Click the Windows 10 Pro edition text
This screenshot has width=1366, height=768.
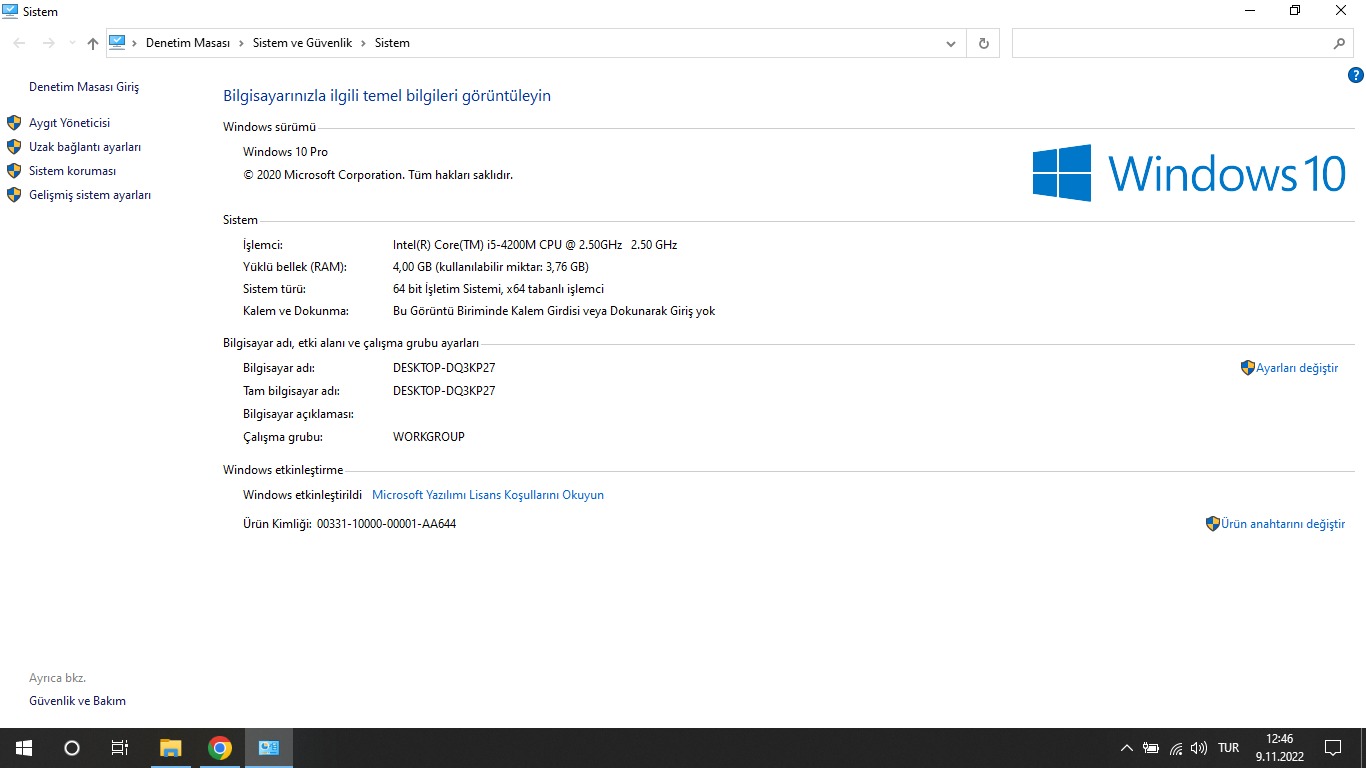[285, 152]
